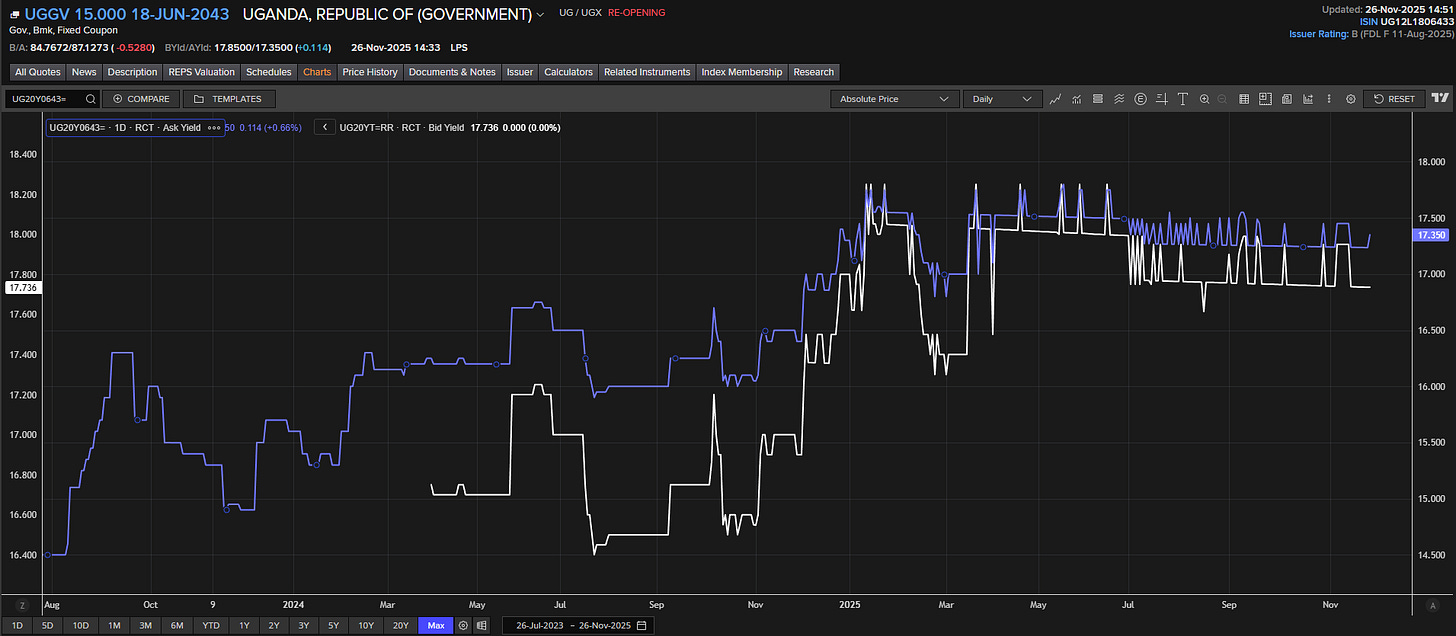Toggle the circled E events icon
The image size is (1456, 636).
click(x=1140, y=99)
